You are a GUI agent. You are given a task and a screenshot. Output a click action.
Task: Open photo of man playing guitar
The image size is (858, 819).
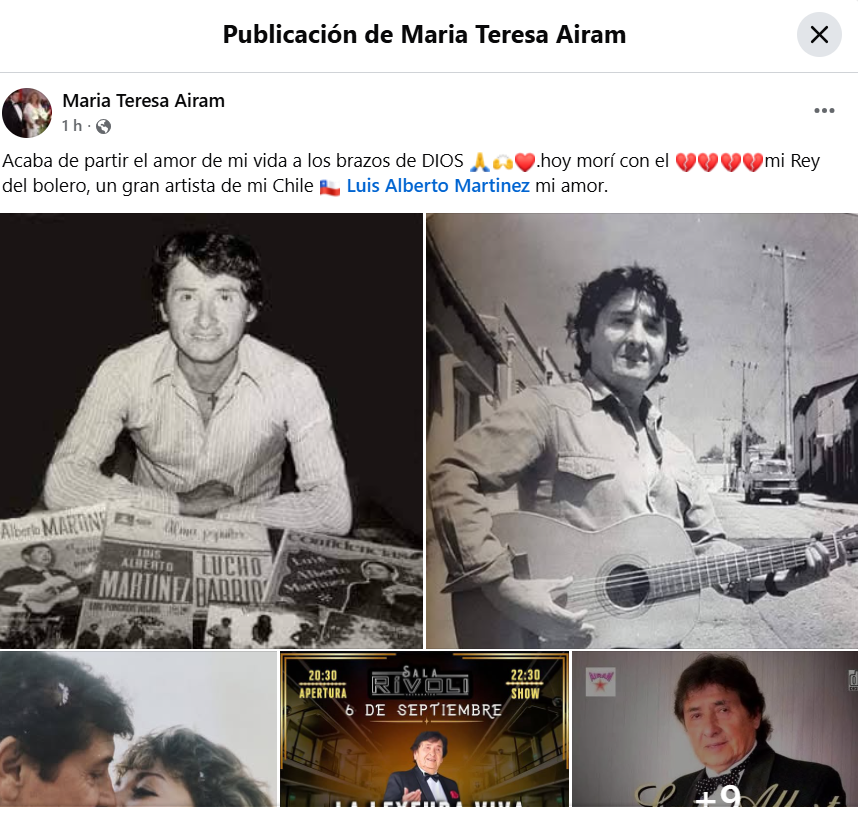642,431
